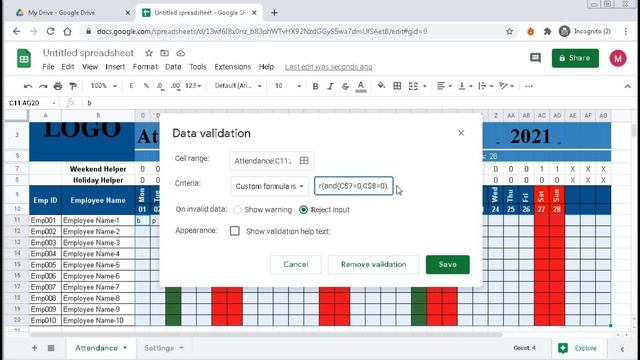
Task: Open the All sheets list icon
Action: click(x=51, y=348)
